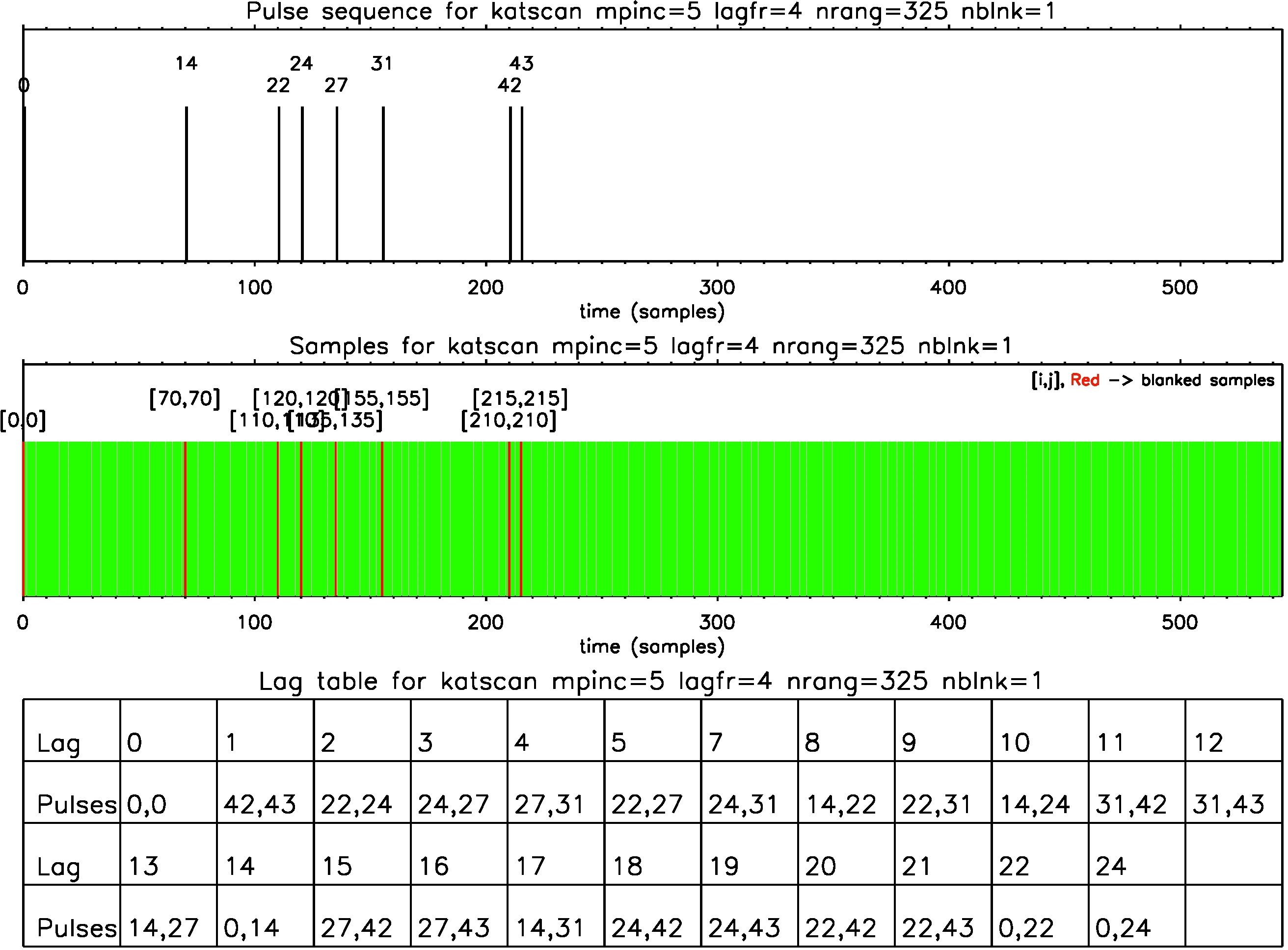The image size is (1288, 950).
Task: Click the 300 tick label under pulse plot
Action: [x=717, y=288]
